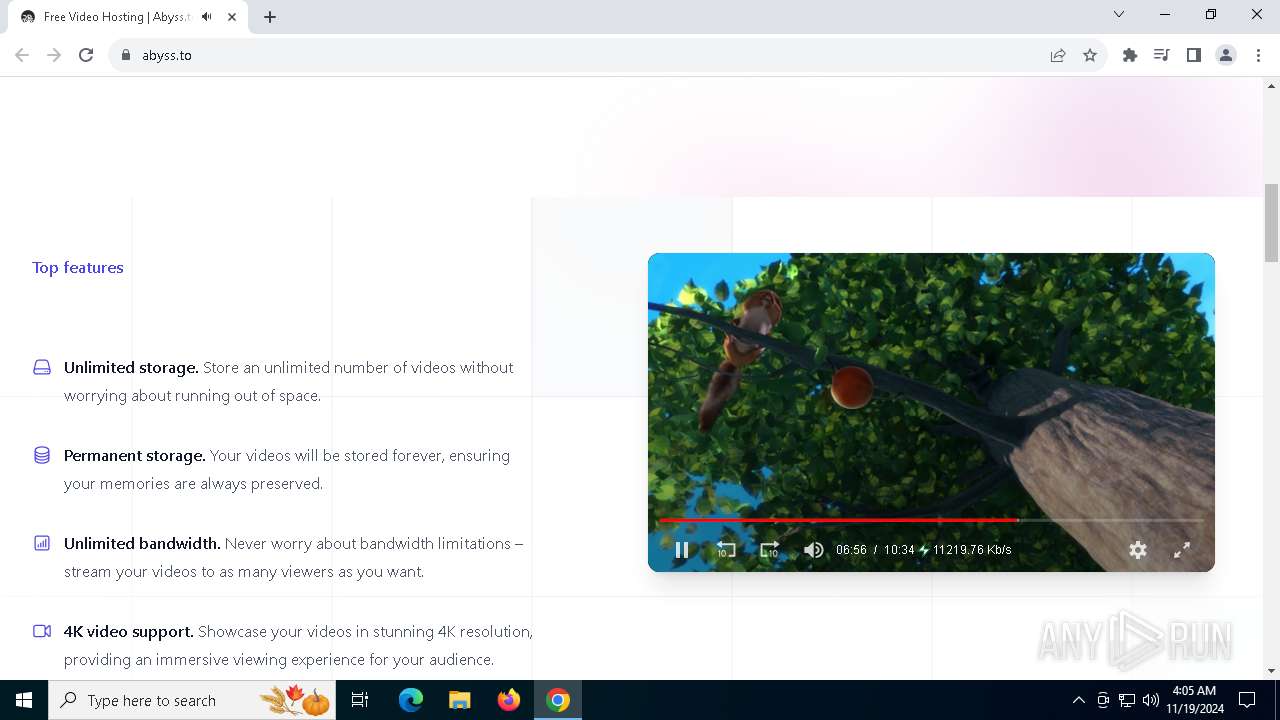Screen dimensions: 1280x720
Task: Click the Type here to search box
Action: tap(193, 700)
